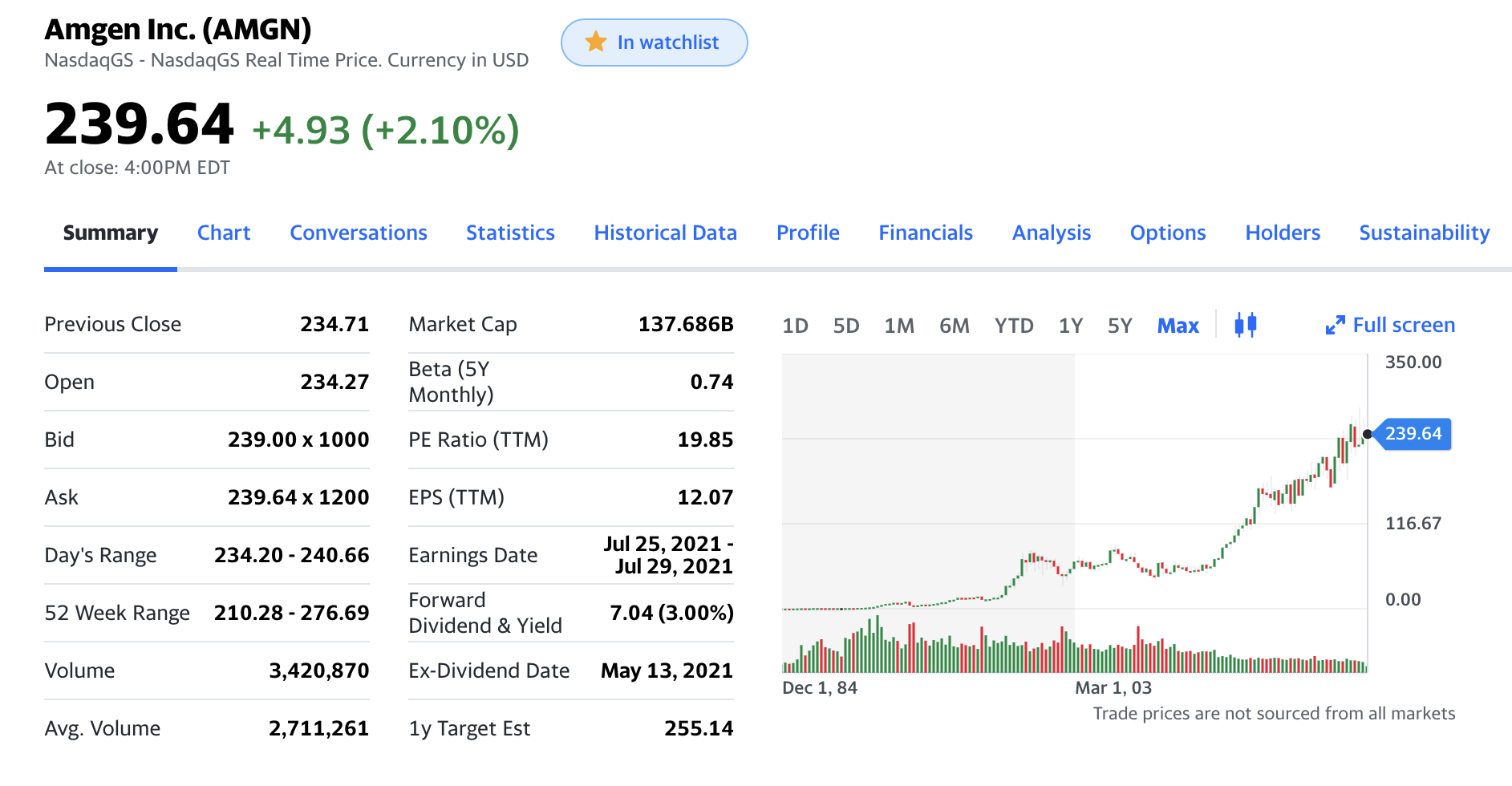
Task: Click the Beta value 0.74
Action: (x=711, y=382)
